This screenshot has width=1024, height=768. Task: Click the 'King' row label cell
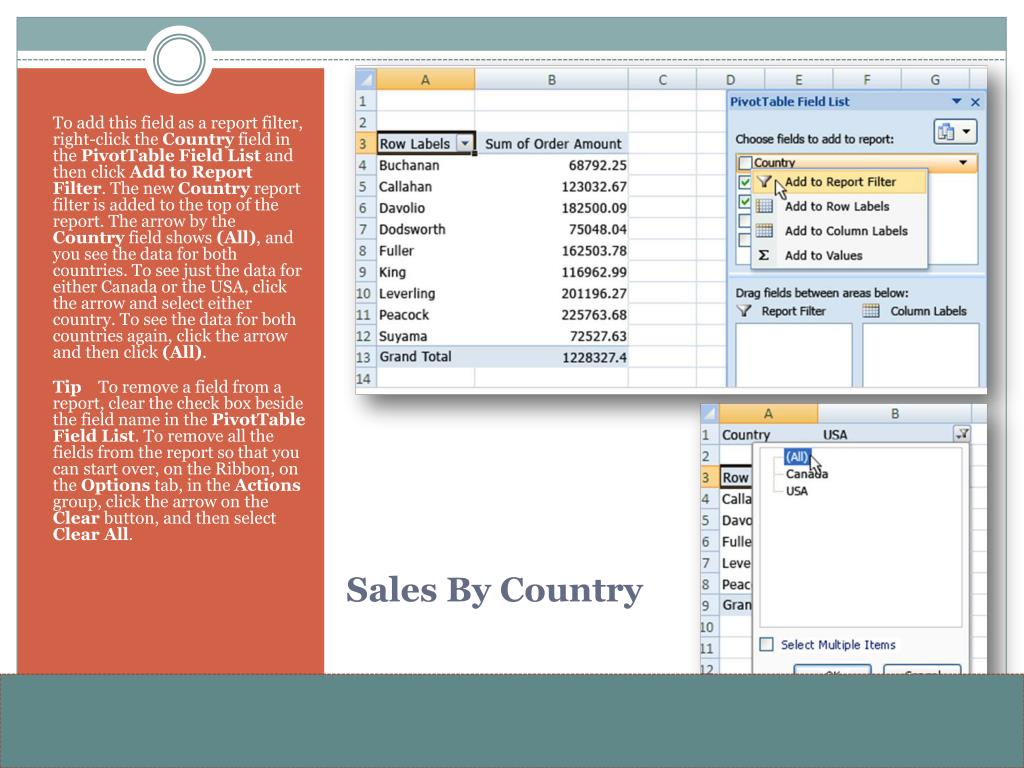point(425,272)
